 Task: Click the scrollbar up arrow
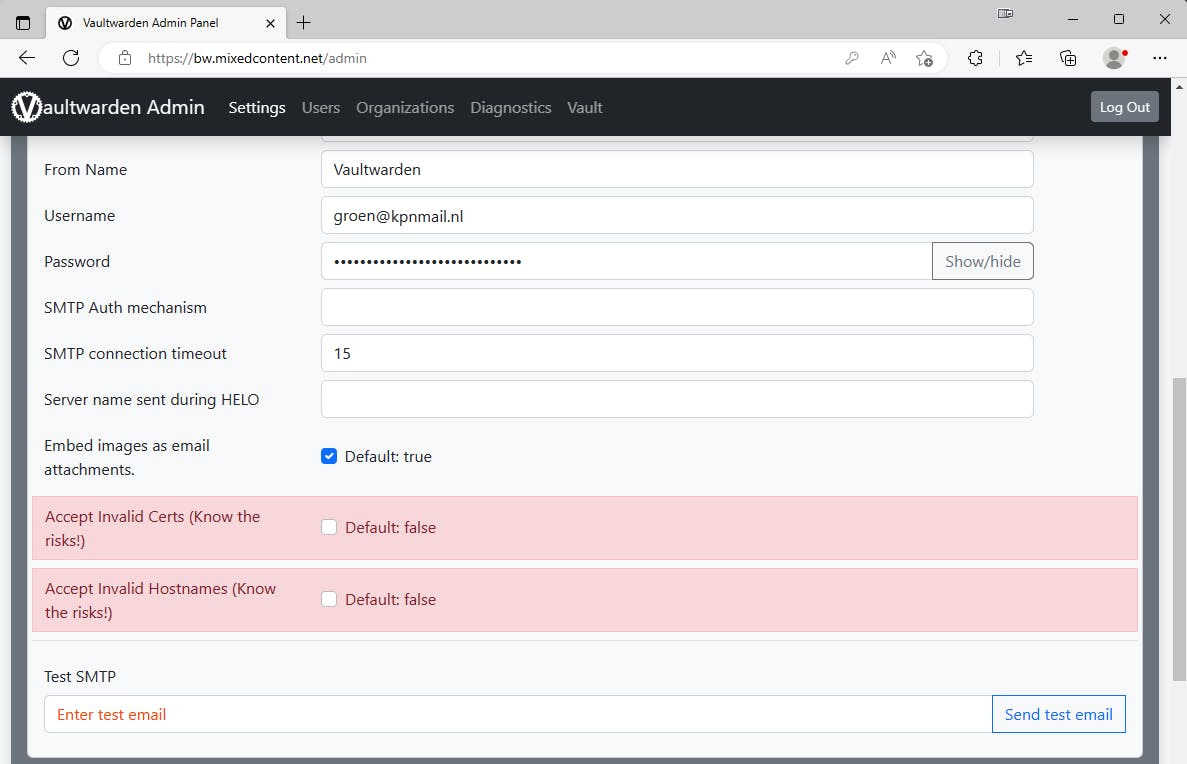(x=1179, y=86)
